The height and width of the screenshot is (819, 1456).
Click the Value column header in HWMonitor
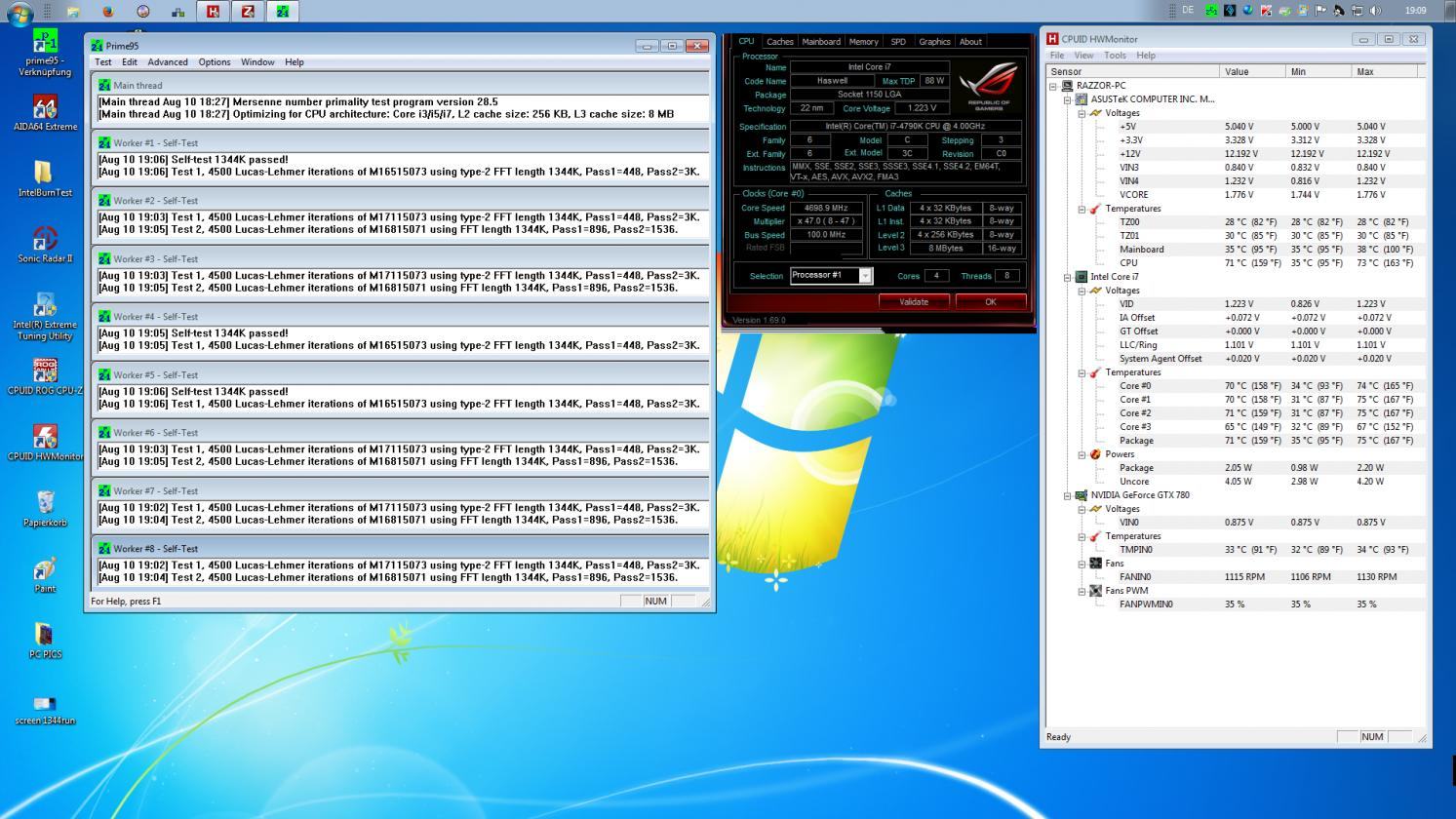[1252, 71]
